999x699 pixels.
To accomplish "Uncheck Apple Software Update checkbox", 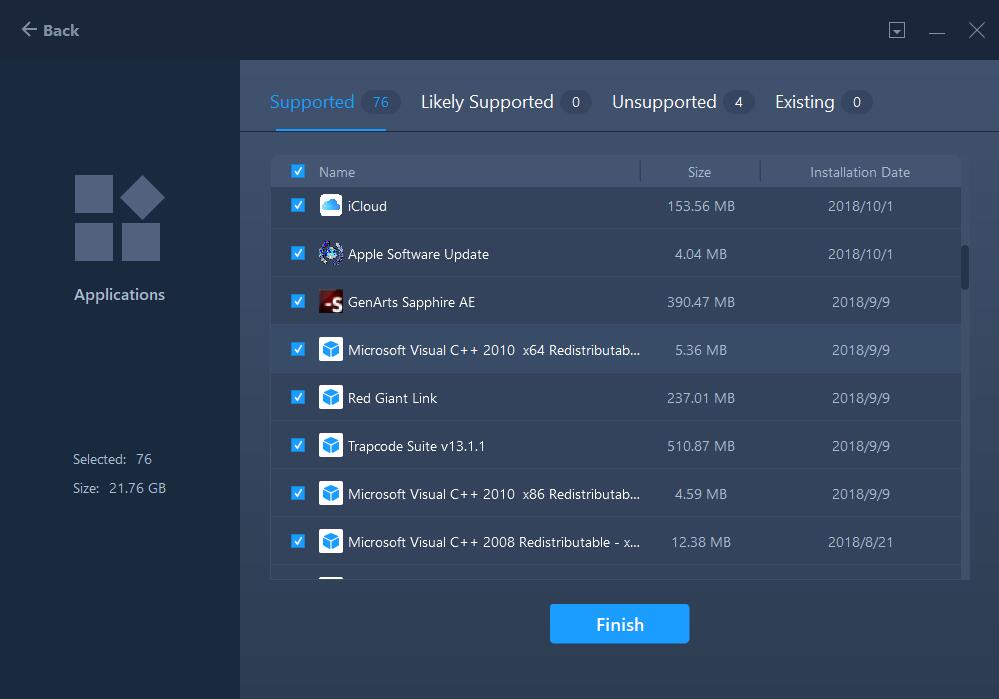I will pyautogui.click(x=298, y=253).
